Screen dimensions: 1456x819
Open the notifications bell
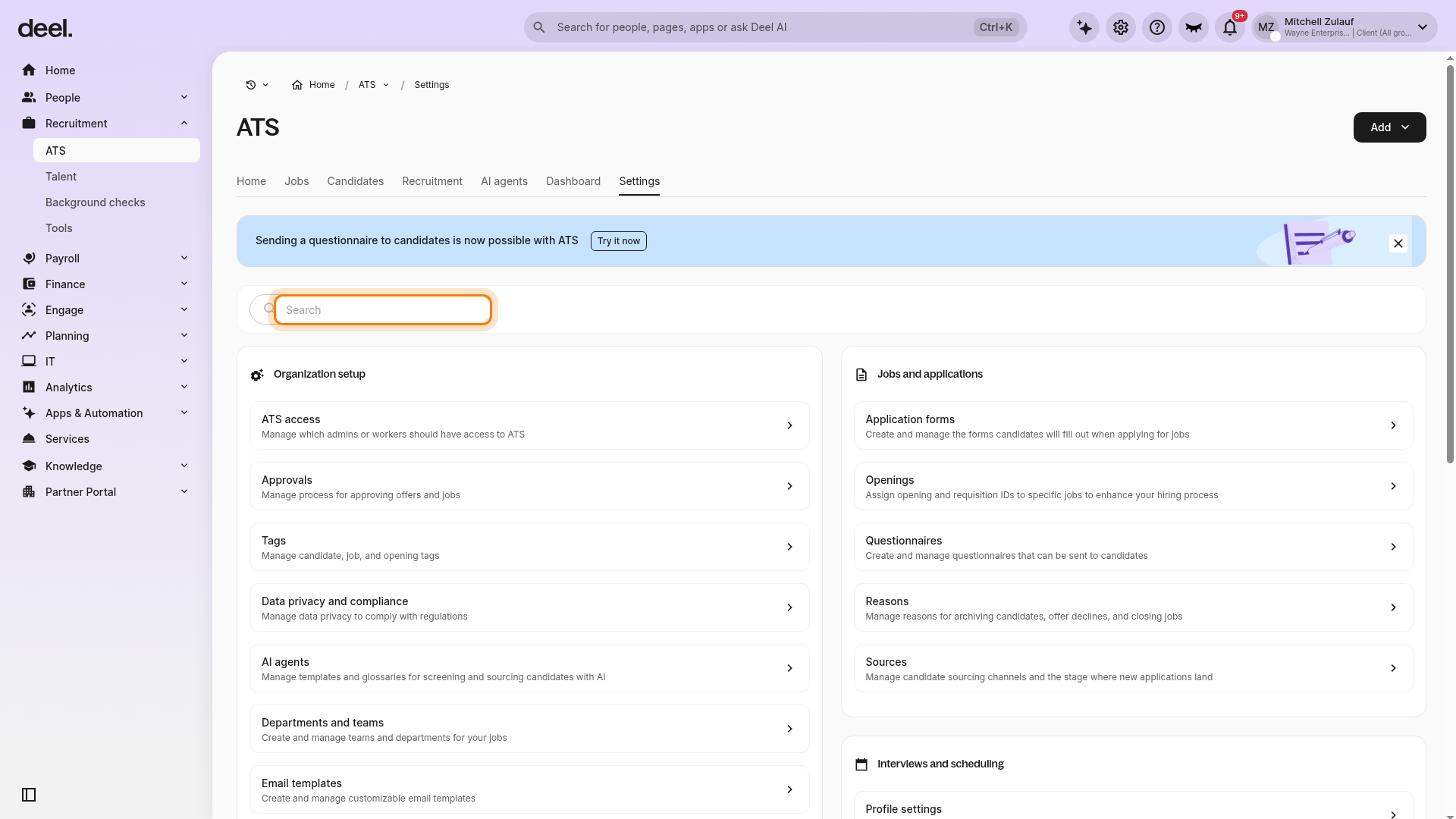1230,27
